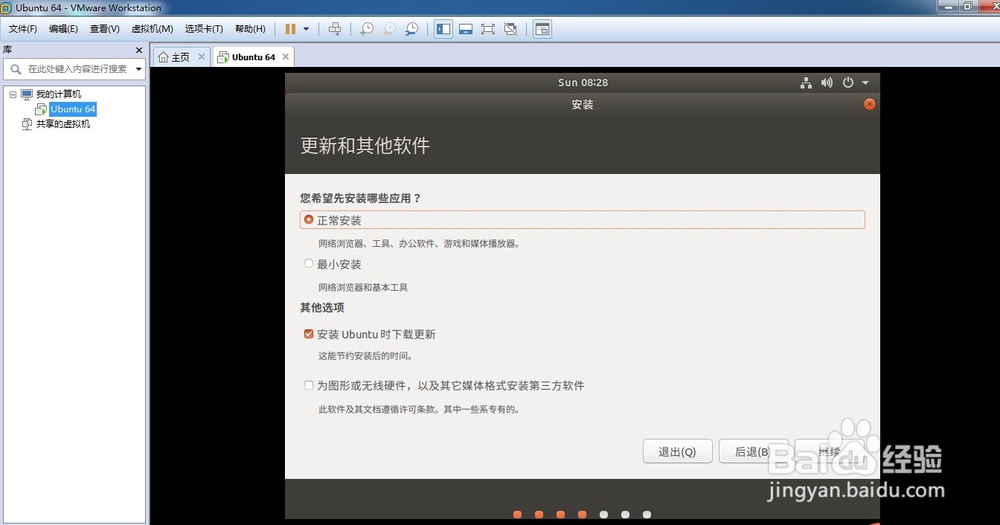Select the 最小安装 radio option
Image resolution: width=1000 pixels, height=525 pixels.
click(309, 263)
